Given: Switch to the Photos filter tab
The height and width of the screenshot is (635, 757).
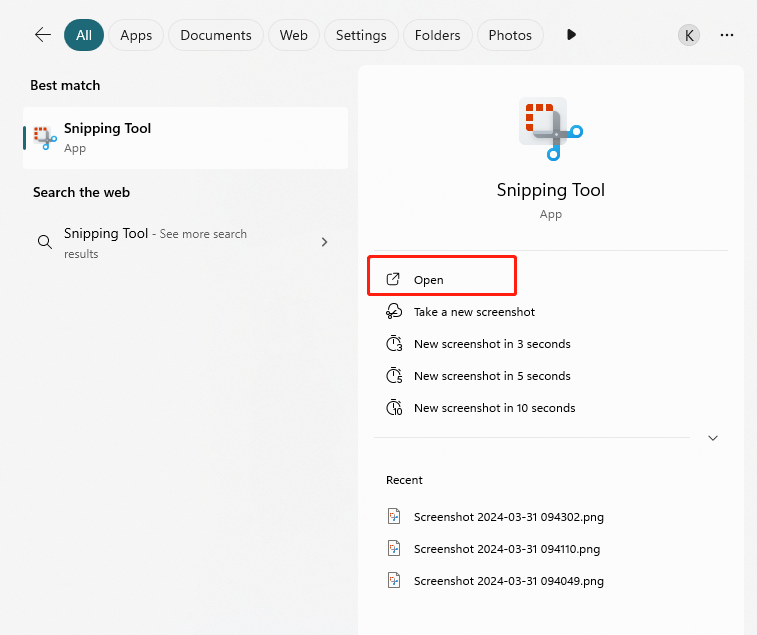Looking at the screenshot, I should 510,35.
